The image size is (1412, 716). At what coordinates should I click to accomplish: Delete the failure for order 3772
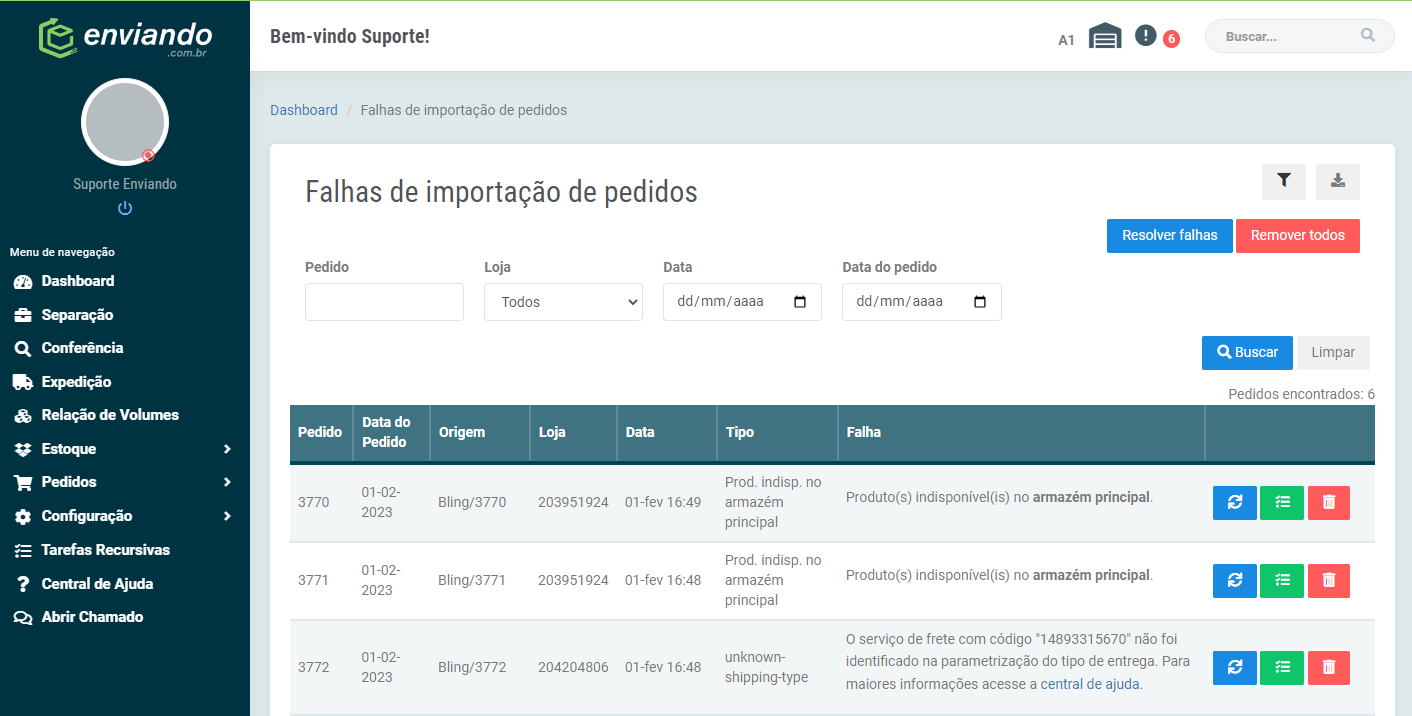pyautogui.click(x=1328, y=668)
